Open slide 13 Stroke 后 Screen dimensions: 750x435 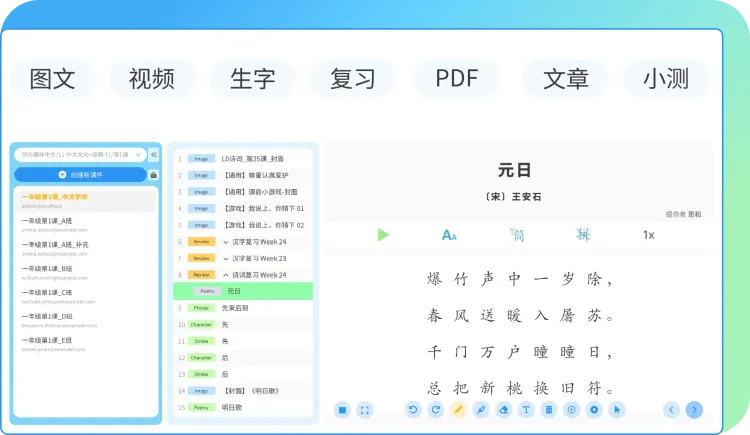pos(243,374)
